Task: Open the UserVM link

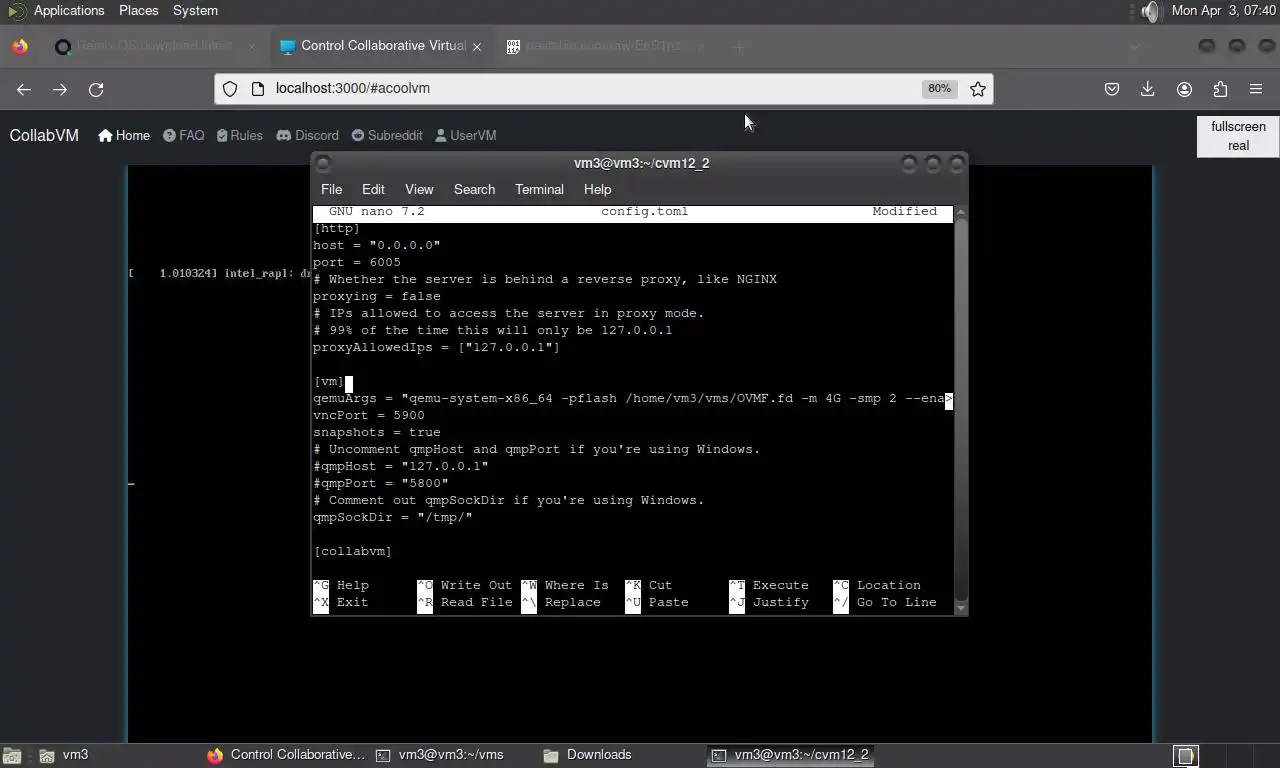Action: click(x=466, y=135)
